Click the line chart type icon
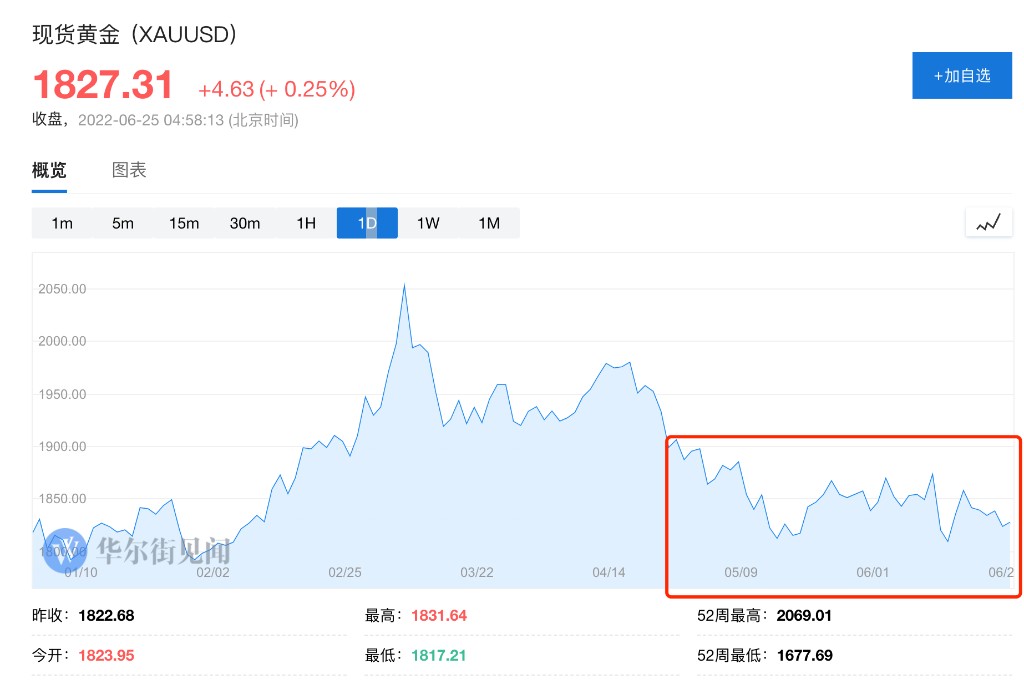 click(x=988, y=223)
